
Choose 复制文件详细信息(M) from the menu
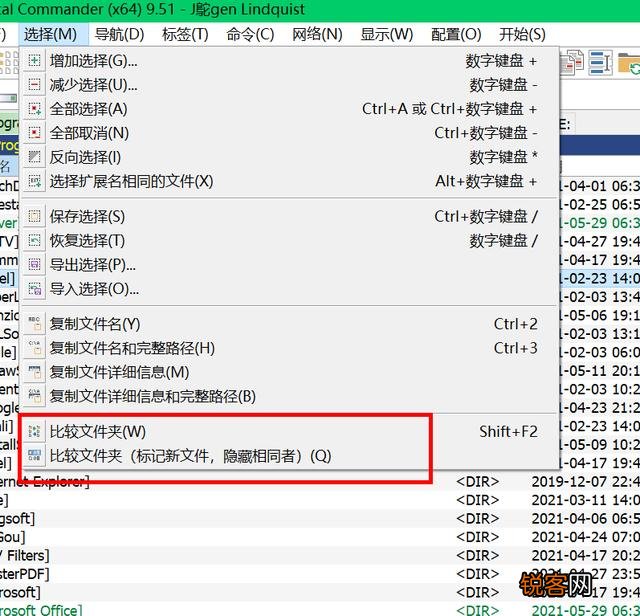[x=290, y=372]
